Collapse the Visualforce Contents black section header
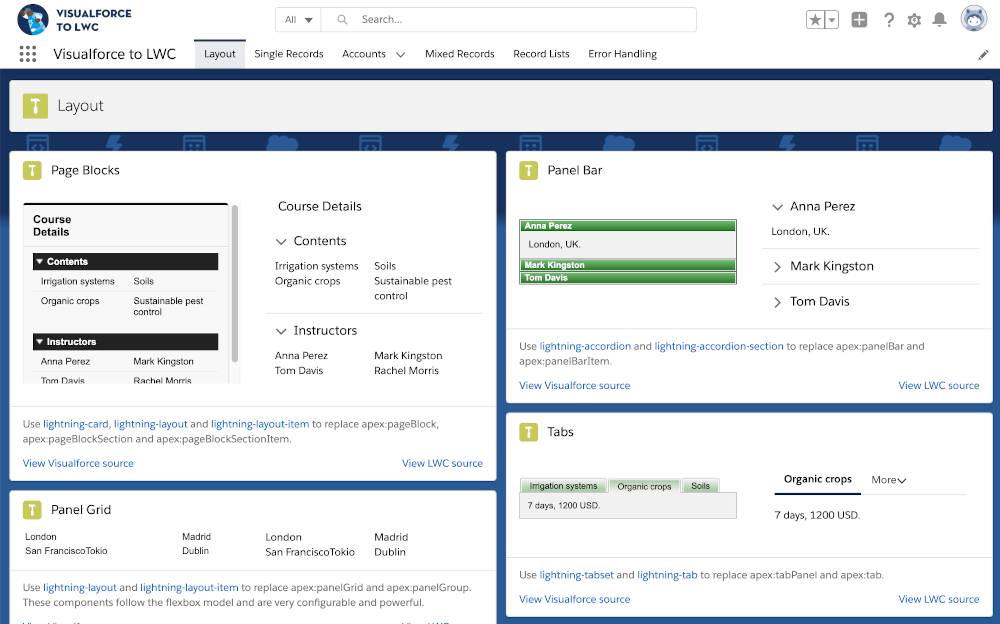The width and height of the screenshot is (1000, 624). coord(125,262)
